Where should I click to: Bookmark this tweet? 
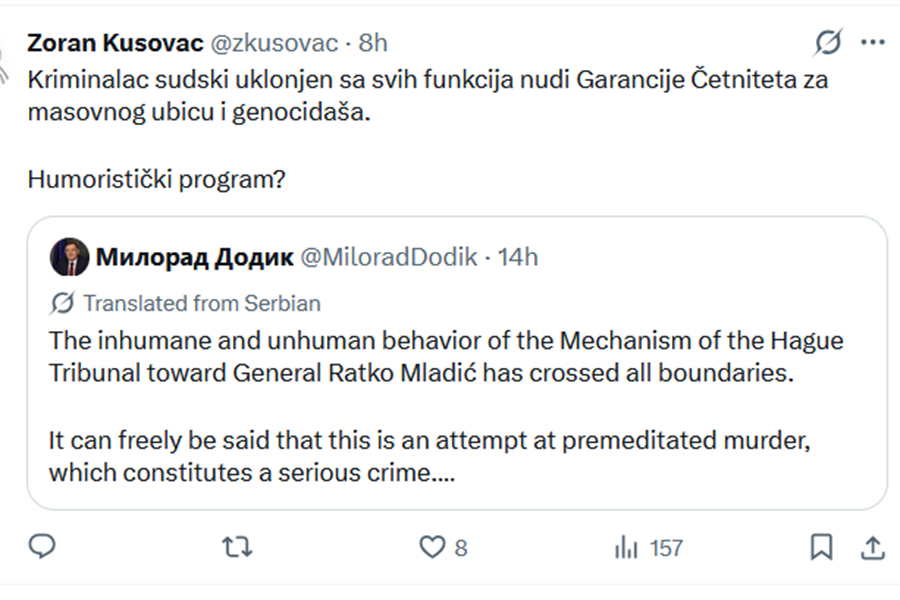[x=821, y=547]
